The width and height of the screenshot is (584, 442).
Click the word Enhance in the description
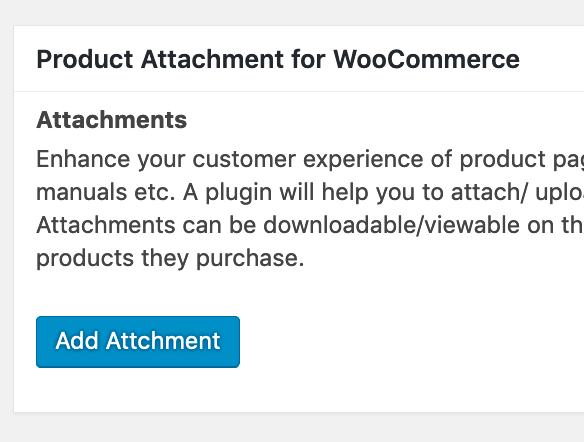pos(83,159)
